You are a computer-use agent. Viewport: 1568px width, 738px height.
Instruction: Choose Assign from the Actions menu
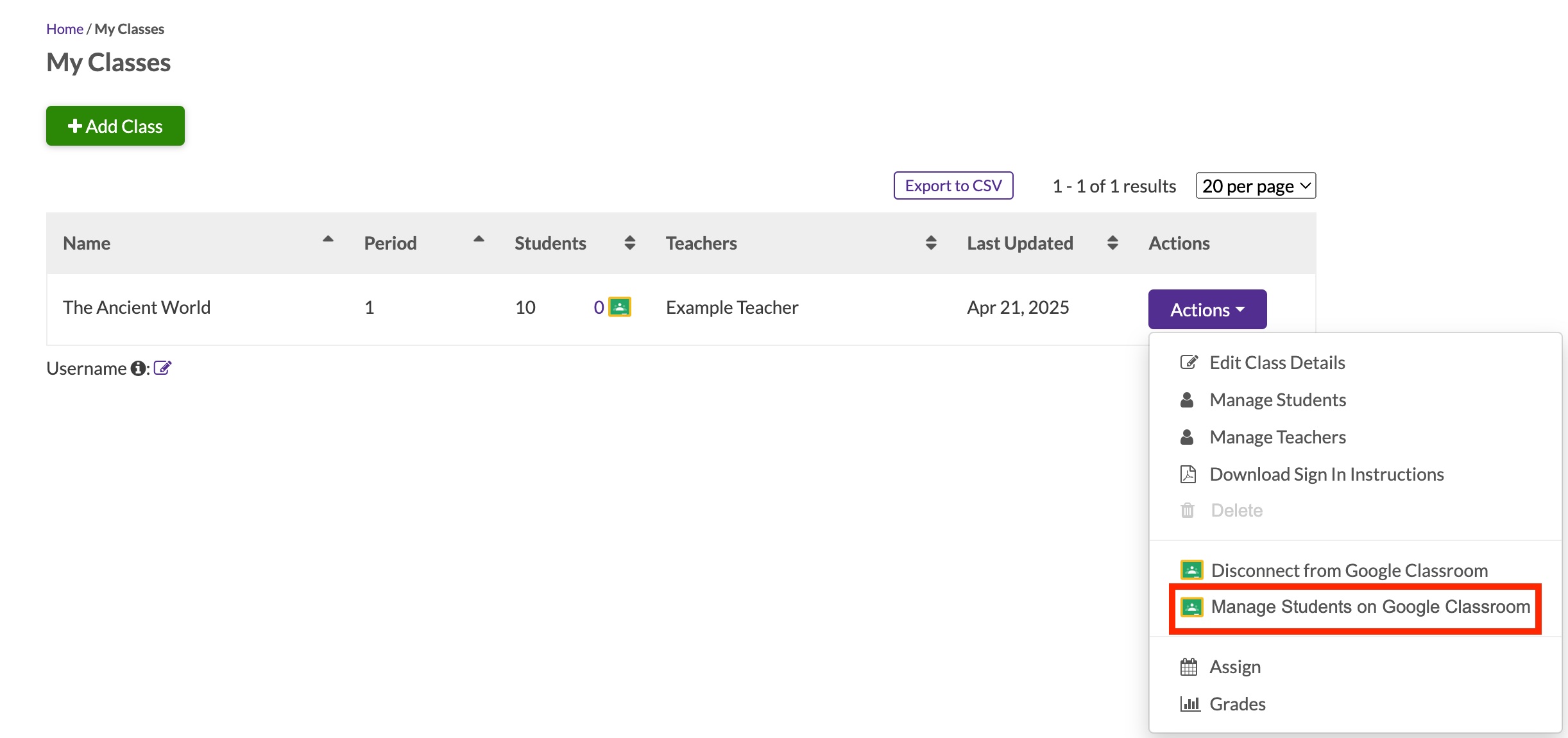coord(1234,666)
